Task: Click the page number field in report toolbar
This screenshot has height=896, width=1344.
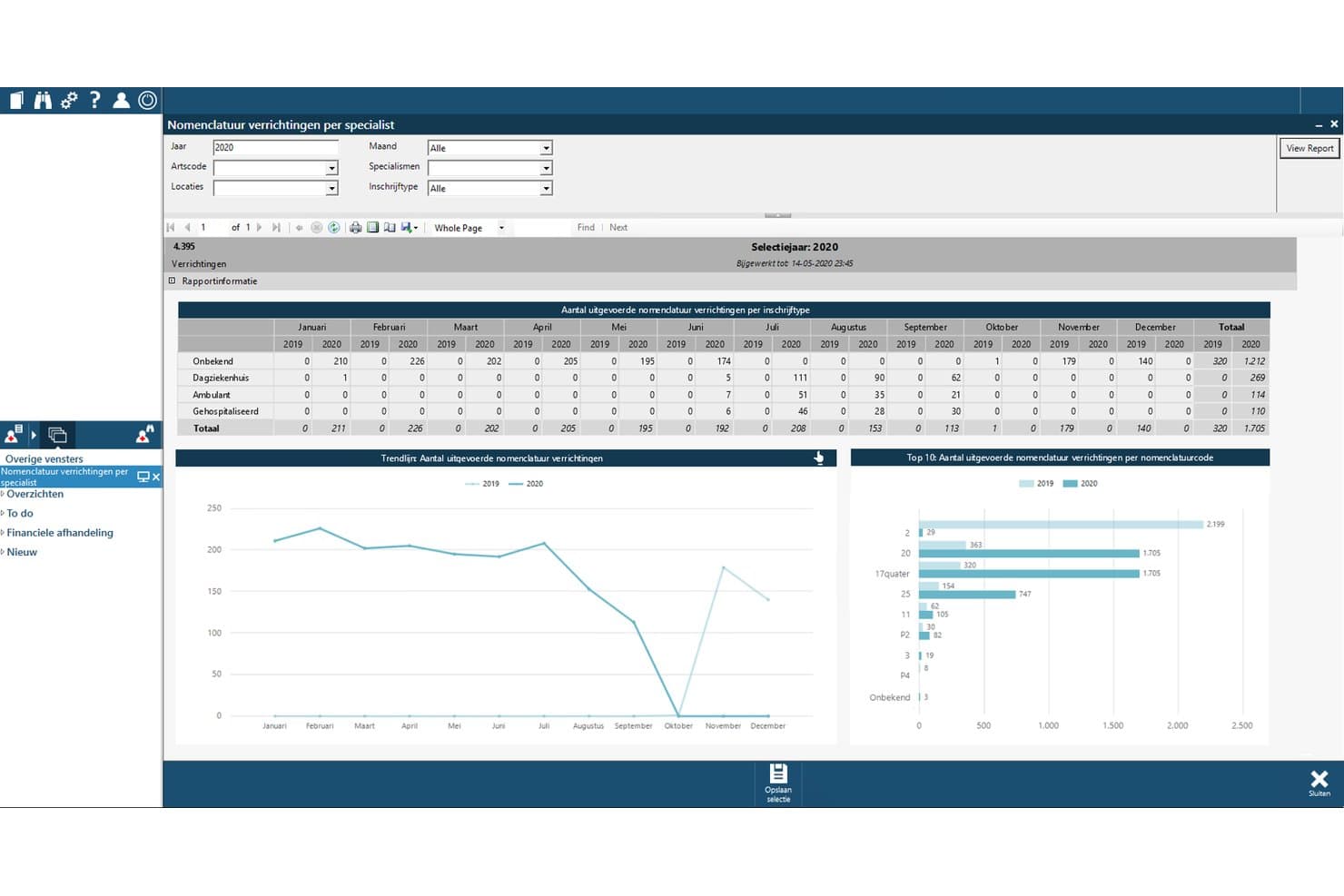Action: click(x=212, y=228)
